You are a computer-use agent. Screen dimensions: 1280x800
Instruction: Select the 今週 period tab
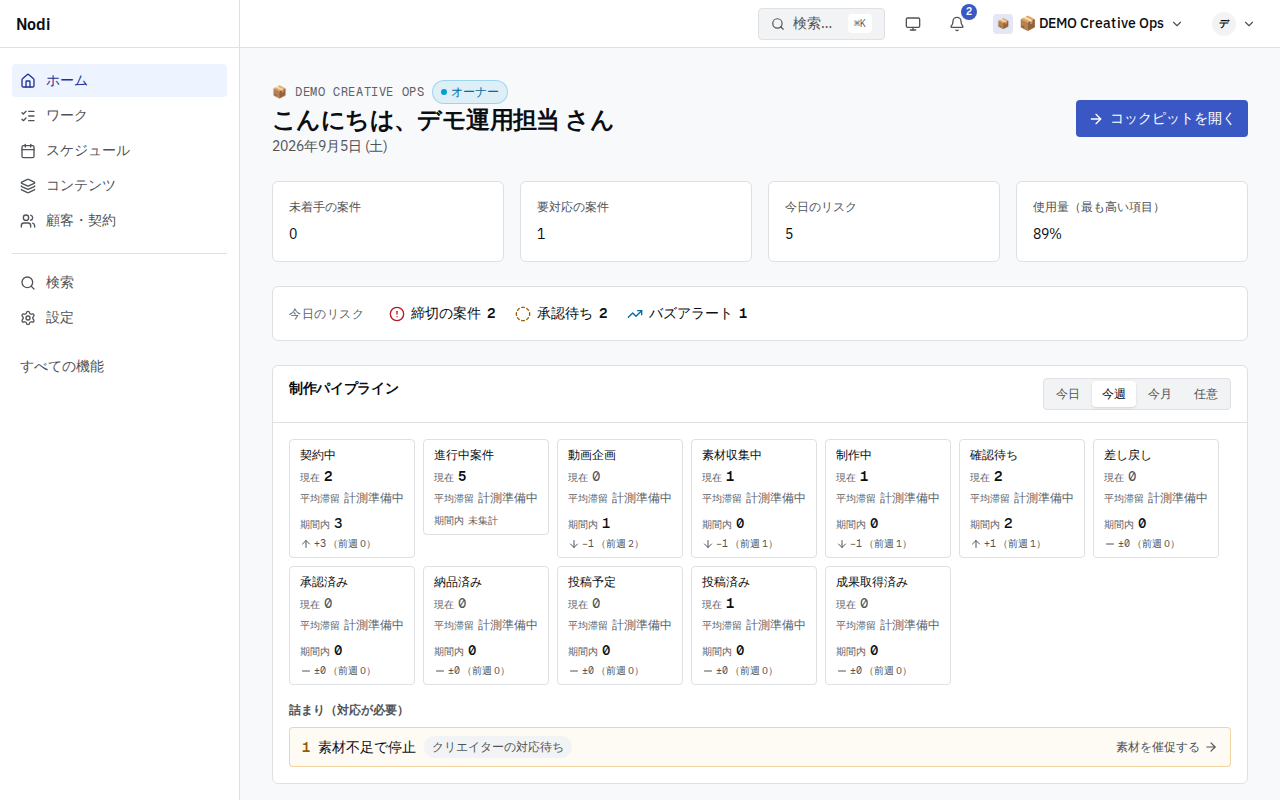click(1114, 394)
